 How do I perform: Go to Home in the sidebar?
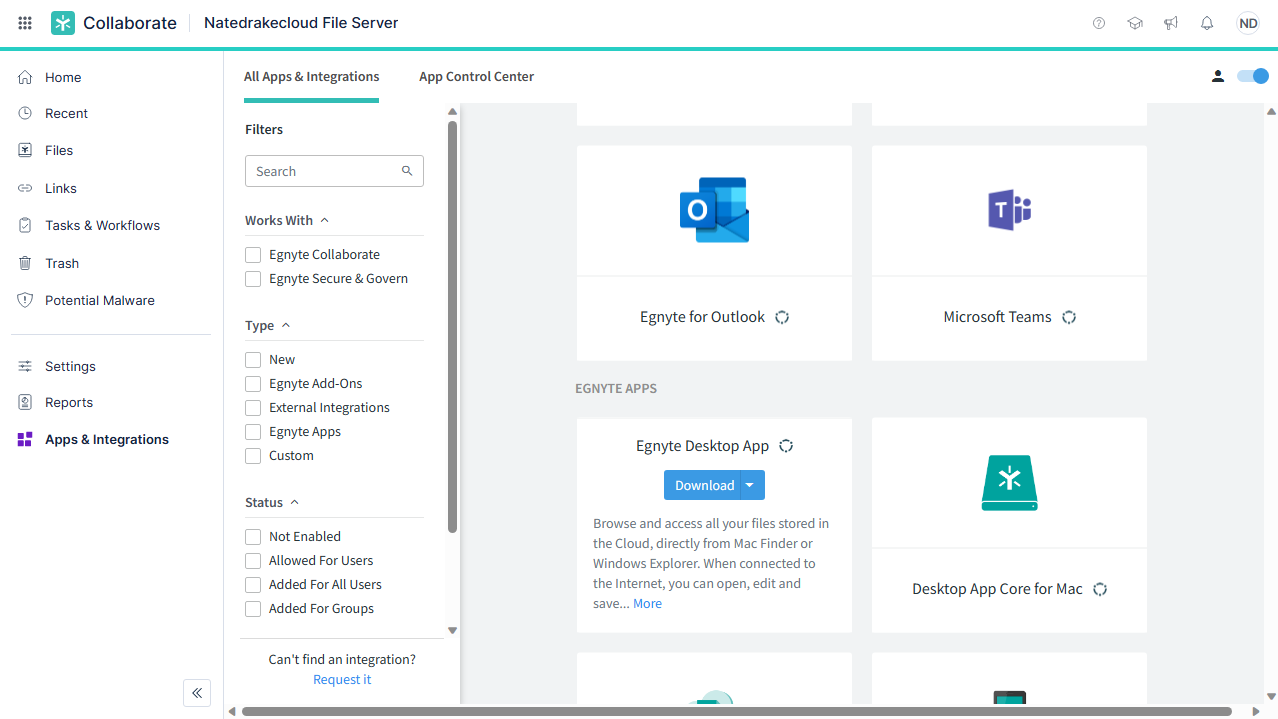pyautogui.click(x=63, y=77)
